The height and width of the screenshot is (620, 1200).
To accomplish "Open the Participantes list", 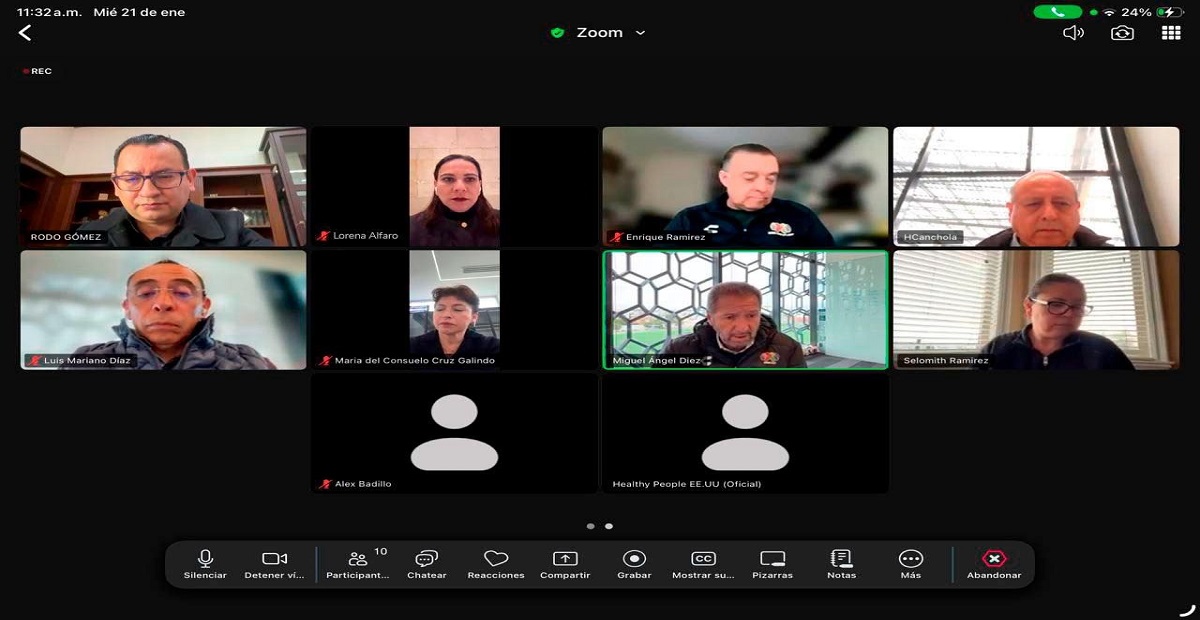I will click(358, 564).
